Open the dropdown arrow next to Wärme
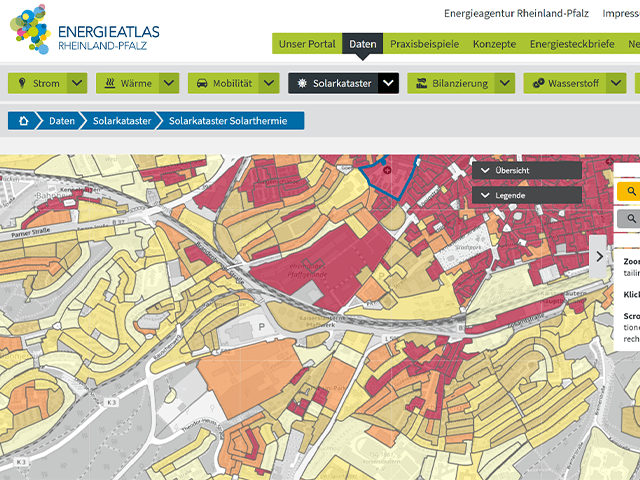 (169, 83)
